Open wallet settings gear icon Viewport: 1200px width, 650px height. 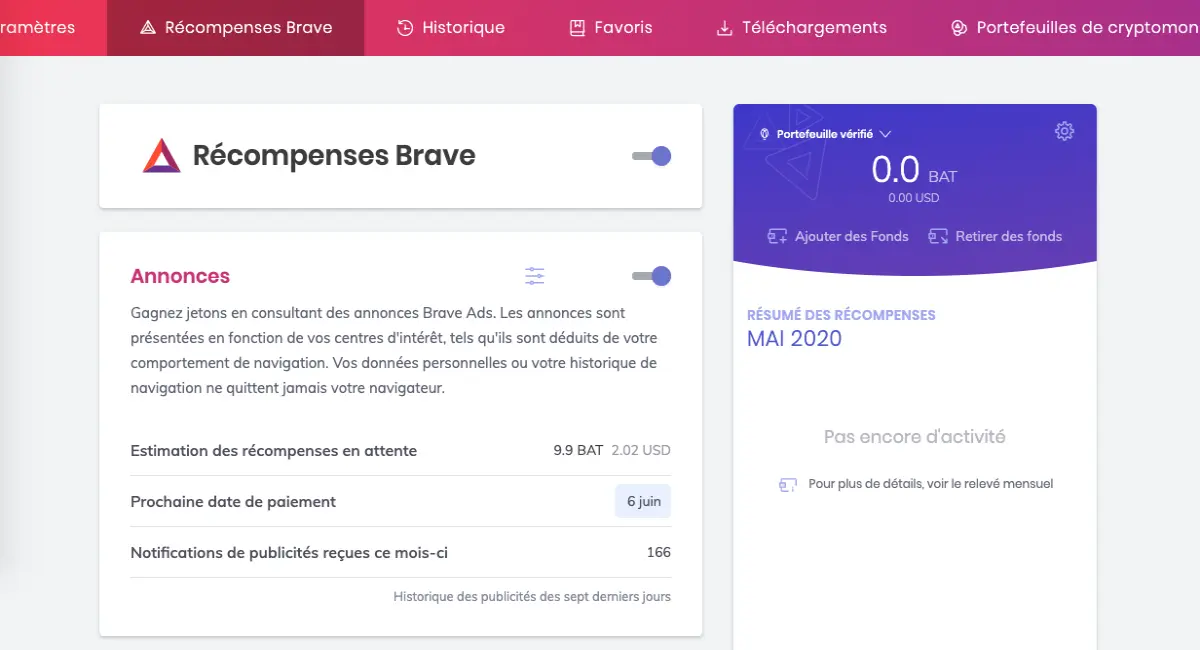(1064, 131)
